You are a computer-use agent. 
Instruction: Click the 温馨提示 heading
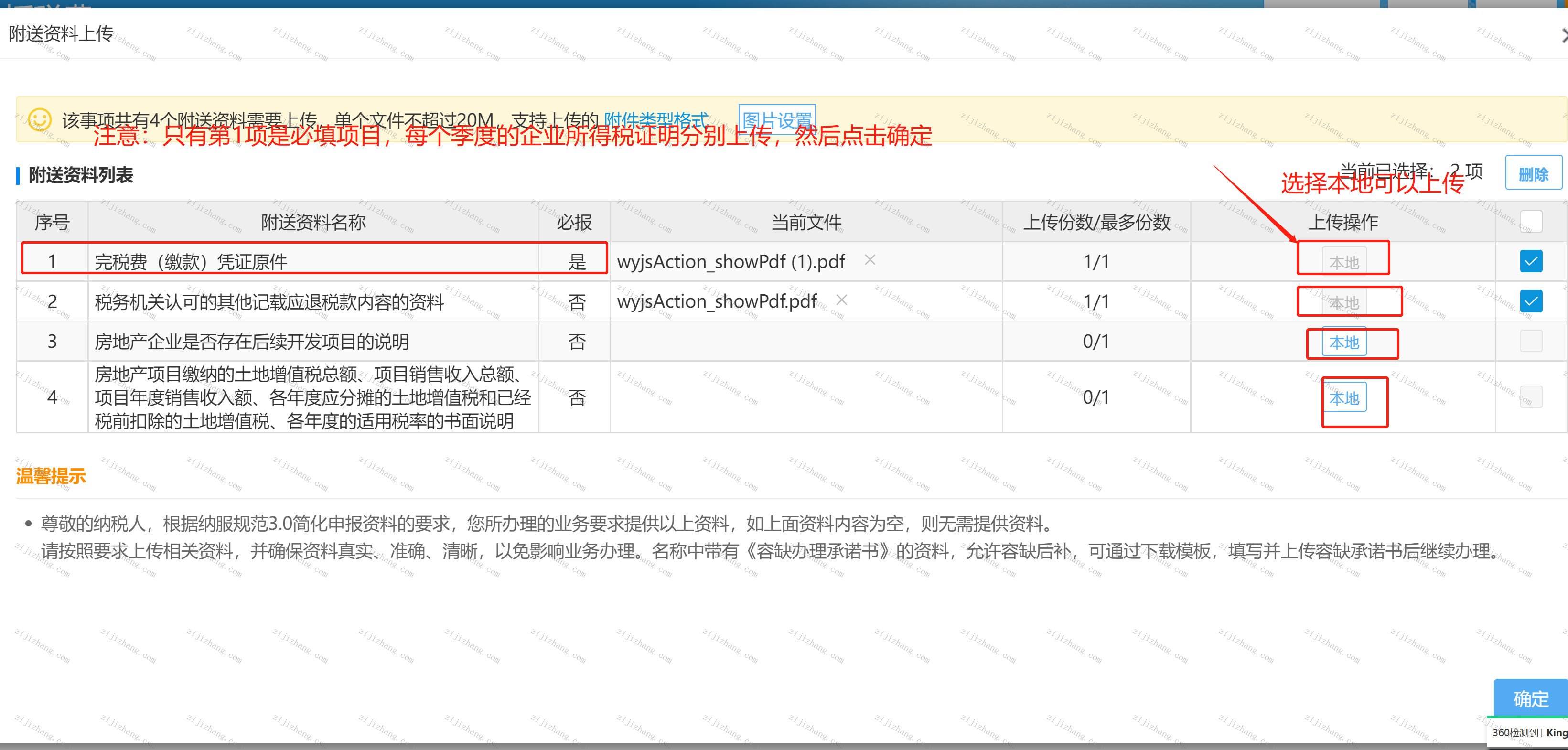(51, 475)
